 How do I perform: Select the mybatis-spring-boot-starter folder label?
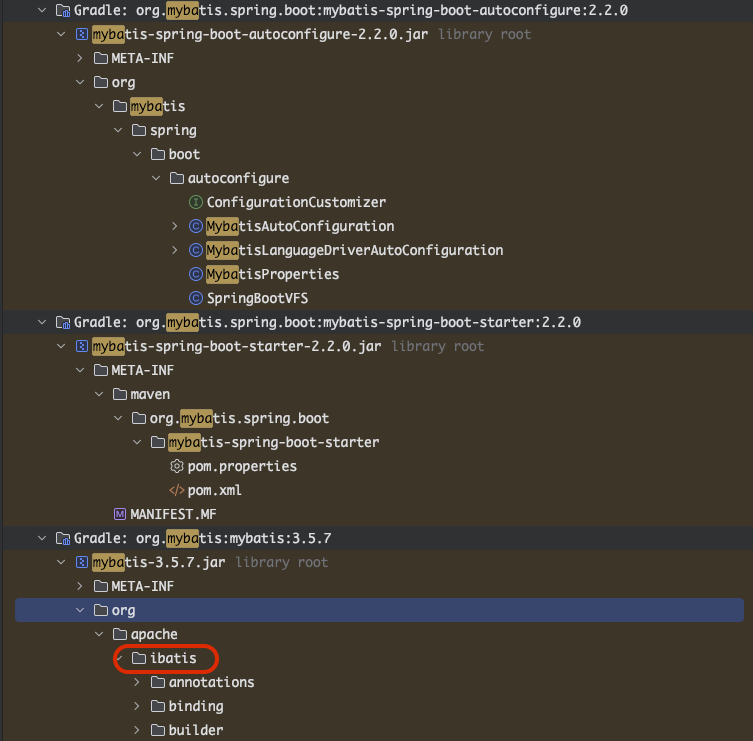coord(274,442)
